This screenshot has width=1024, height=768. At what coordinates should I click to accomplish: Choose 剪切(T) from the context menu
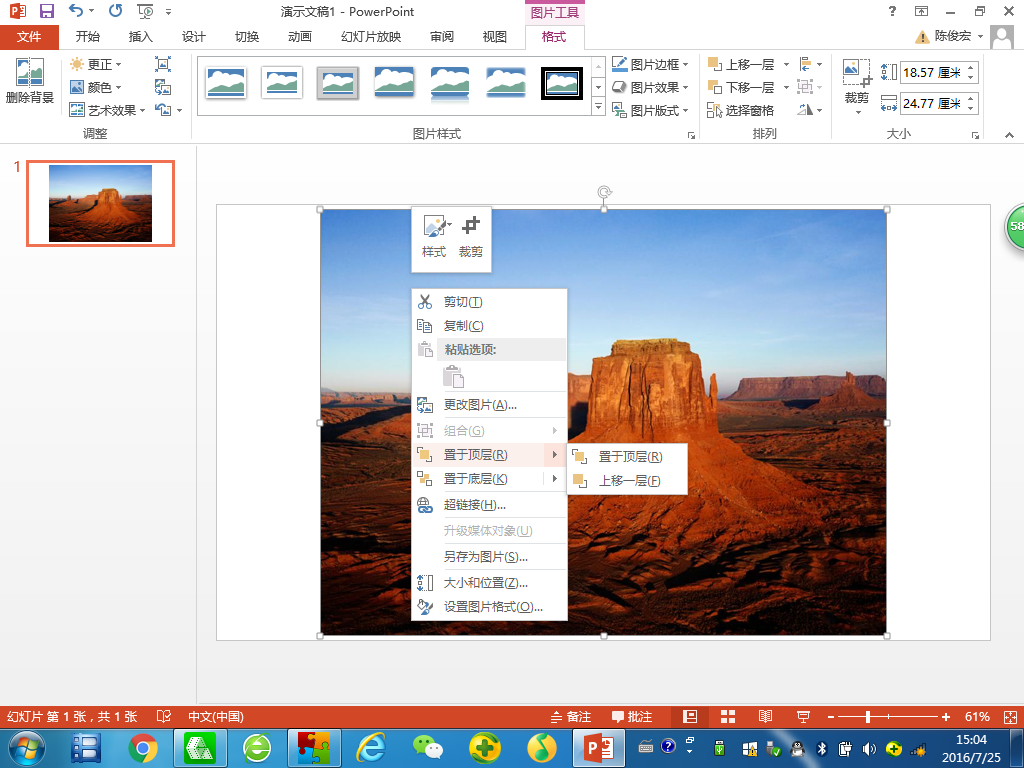[x=489, y=302]
